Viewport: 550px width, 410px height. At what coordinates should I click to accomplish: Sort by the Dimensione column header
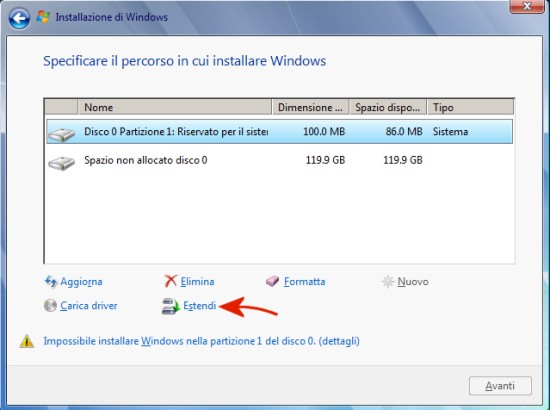310,107
